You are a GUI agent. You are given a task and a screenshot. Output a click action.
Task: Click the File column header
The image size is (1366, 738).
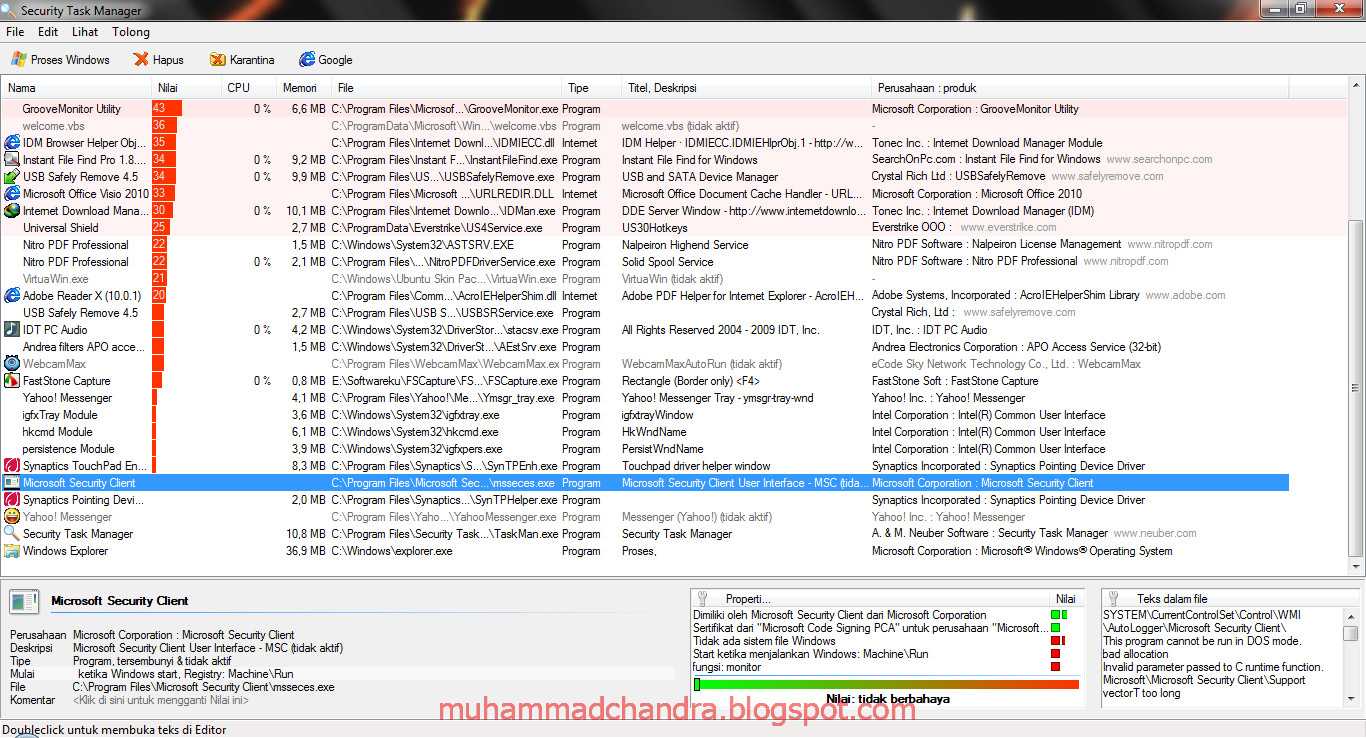(446, 88)
